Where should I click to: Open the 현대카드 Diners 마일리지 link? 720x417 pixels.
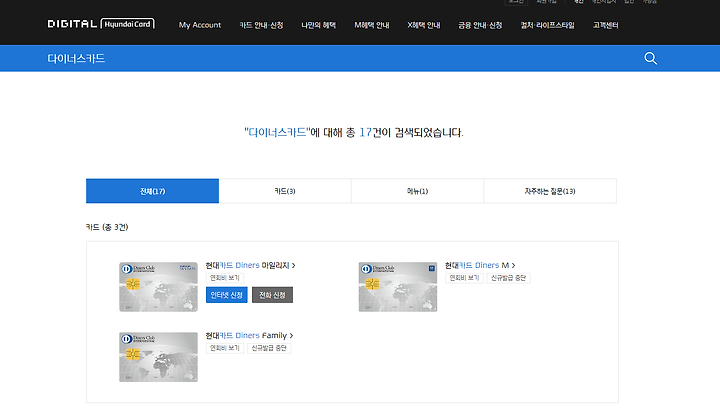tap(248, 265)
